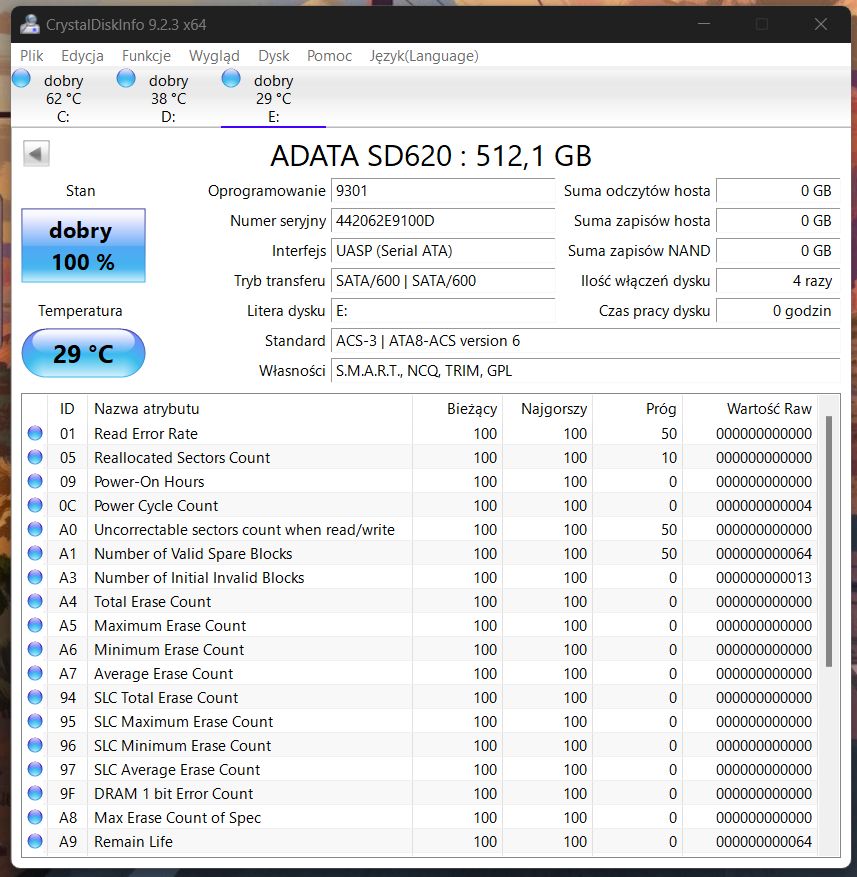Click status dot for SLC Minimum Erase Count
The image size is (857, 877).
point(35,746)
